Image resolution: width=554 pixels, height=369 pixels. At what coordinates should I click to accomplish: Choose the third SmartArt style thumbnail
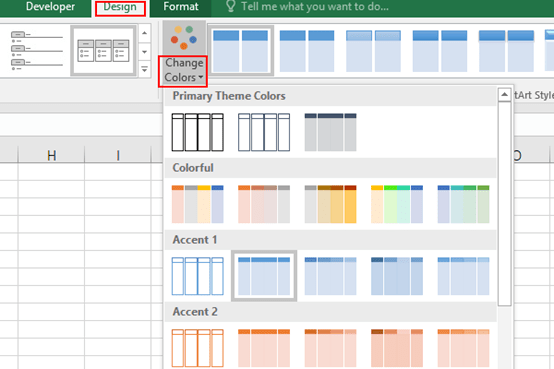coord(373,51)
